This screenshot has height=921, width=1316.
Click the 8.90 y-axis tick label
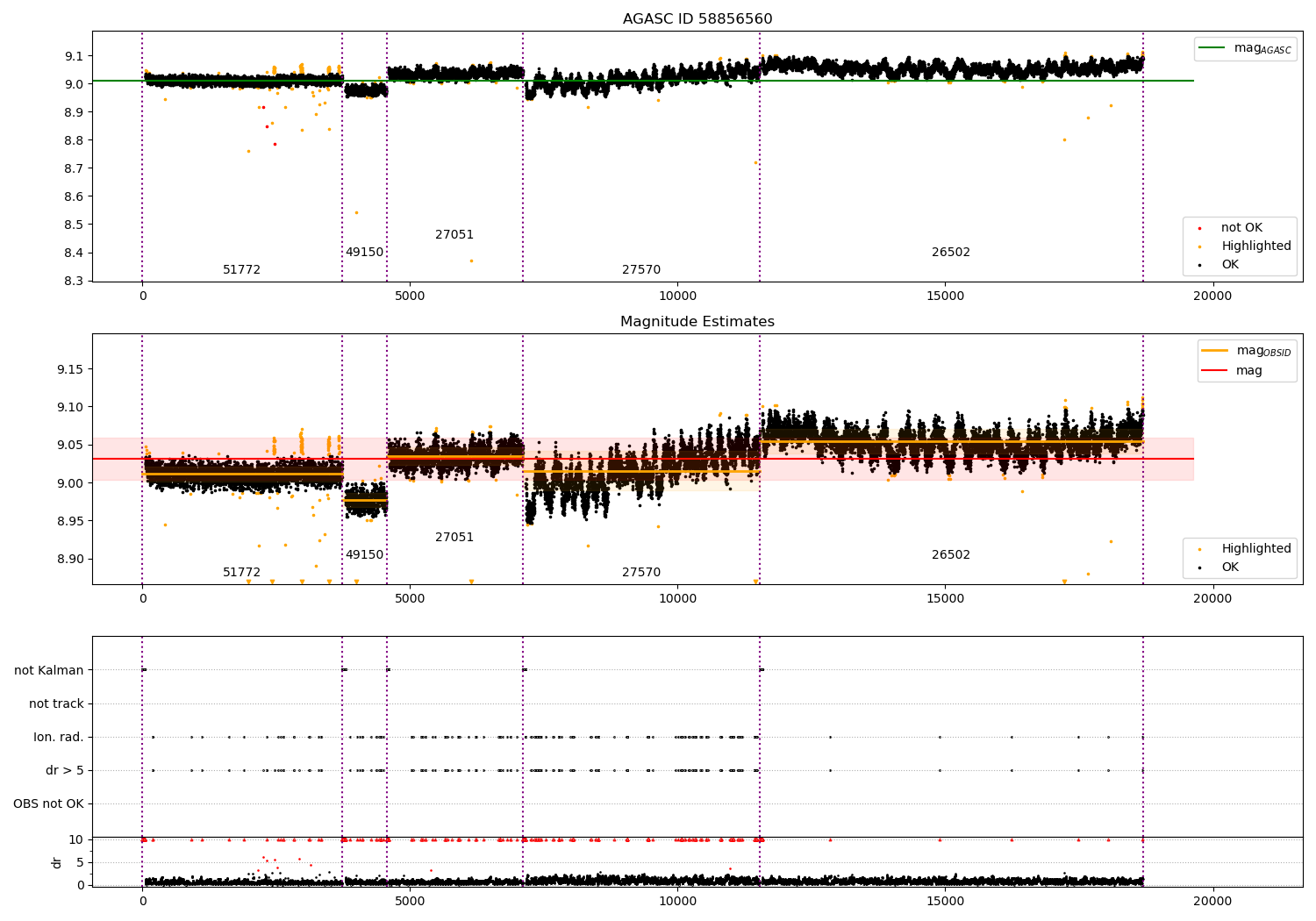pyautogui.click(x=71, y=560)
